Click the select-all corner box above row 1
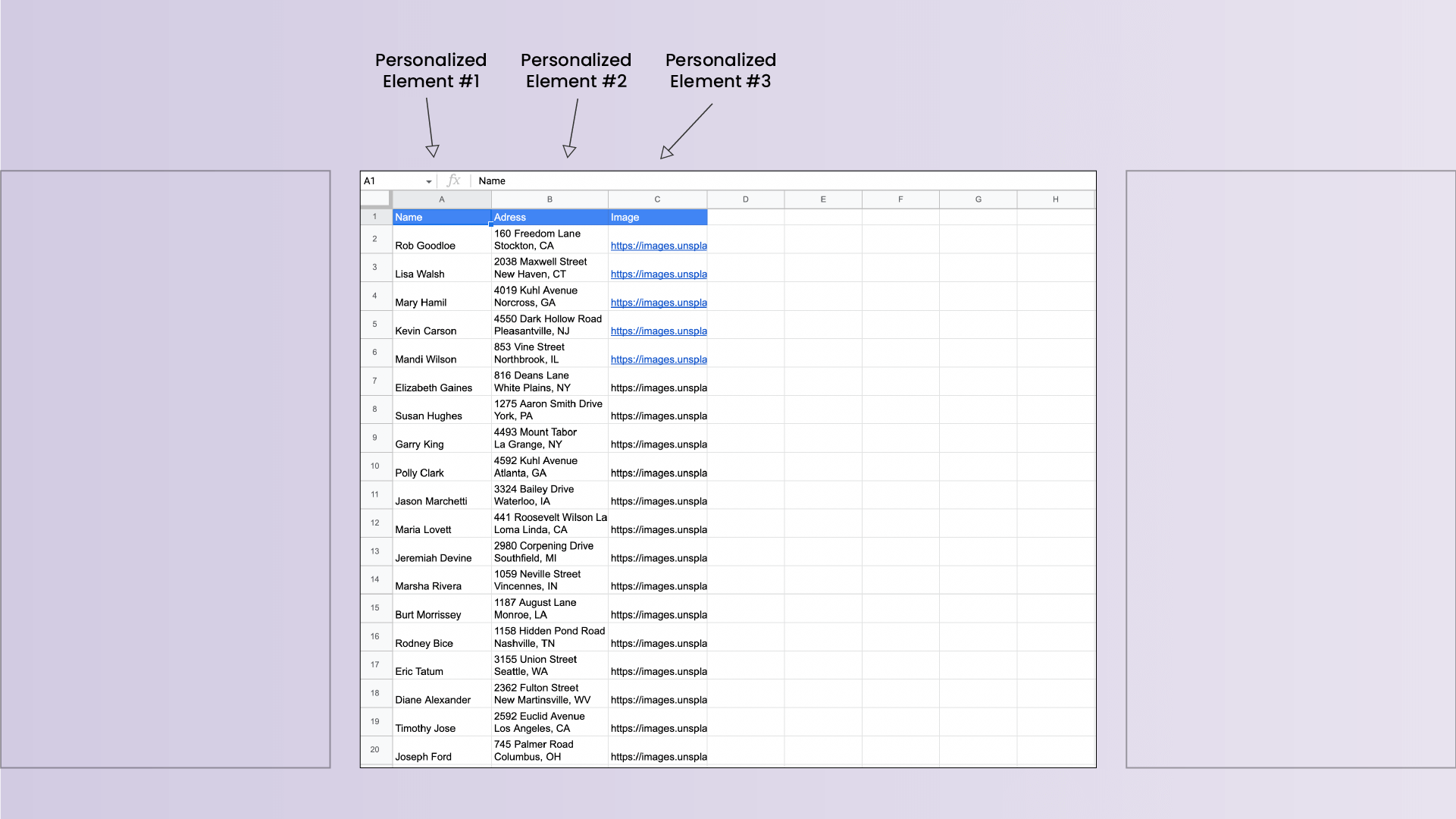The height and width of the screenshot is (819, 1456). [375, 199]
